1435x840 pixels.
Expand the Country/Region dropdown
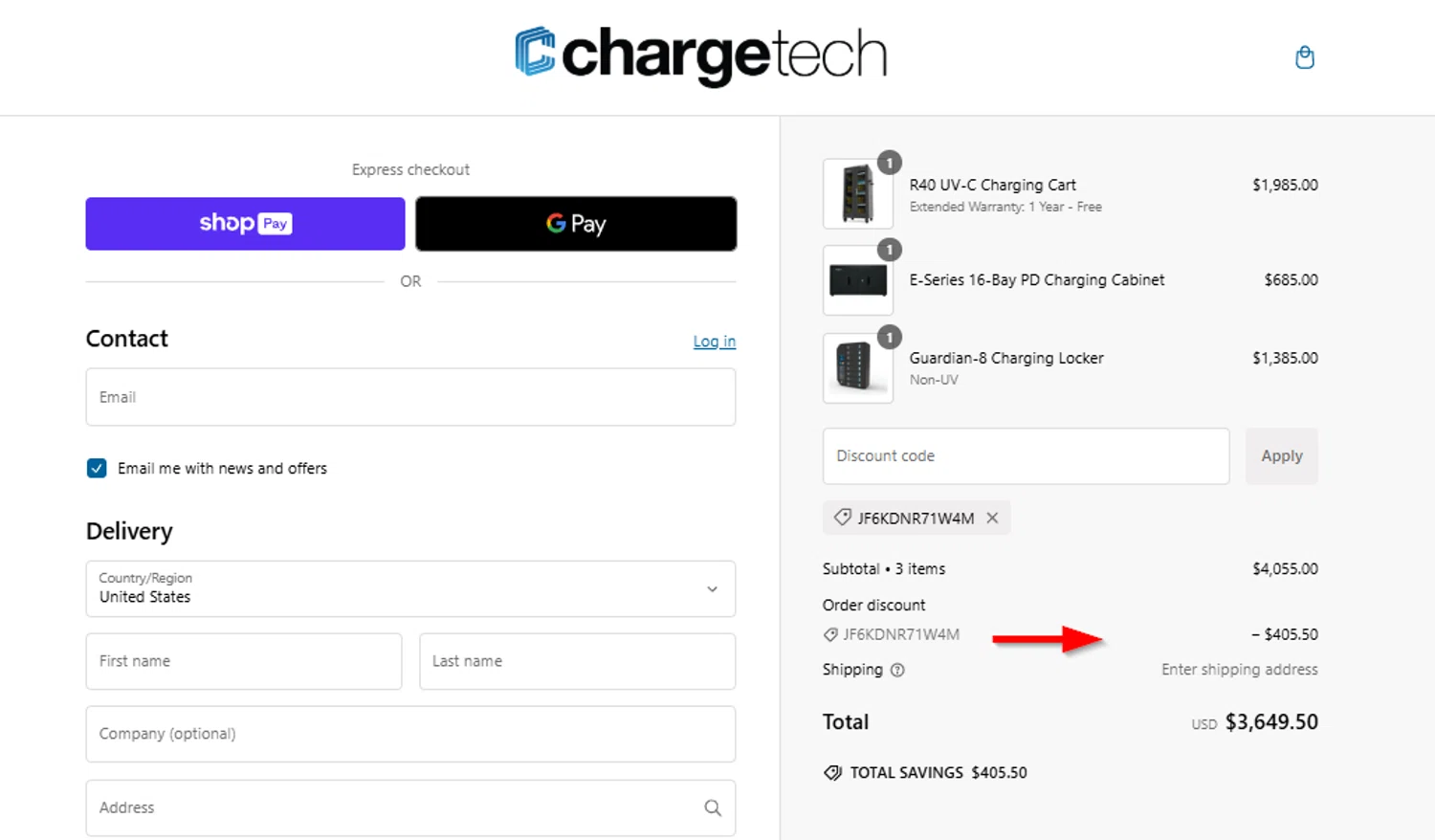click(x=410, y=588)
